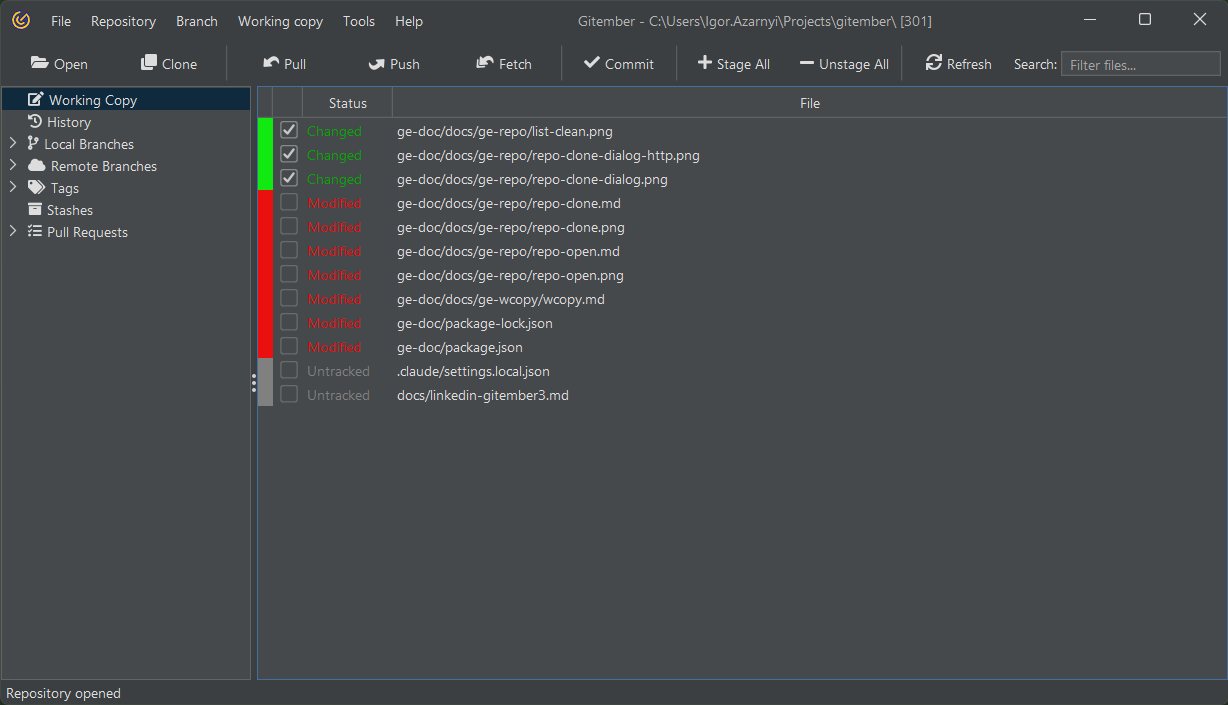Stage repo-clone.md using its checkbox
Viewport: 1228px width, 705px height.
(289, 203)
